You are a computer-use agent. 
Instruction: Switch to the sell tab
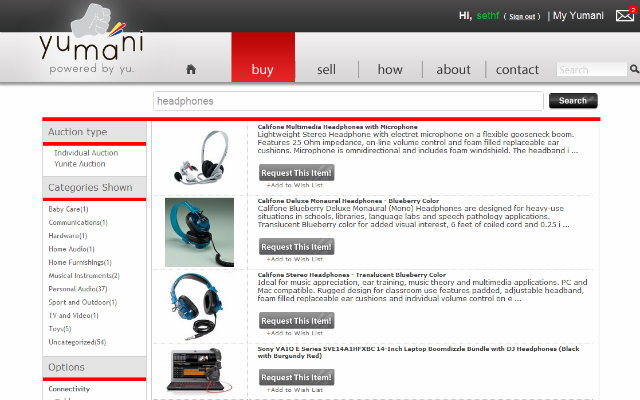pos(326,69)
